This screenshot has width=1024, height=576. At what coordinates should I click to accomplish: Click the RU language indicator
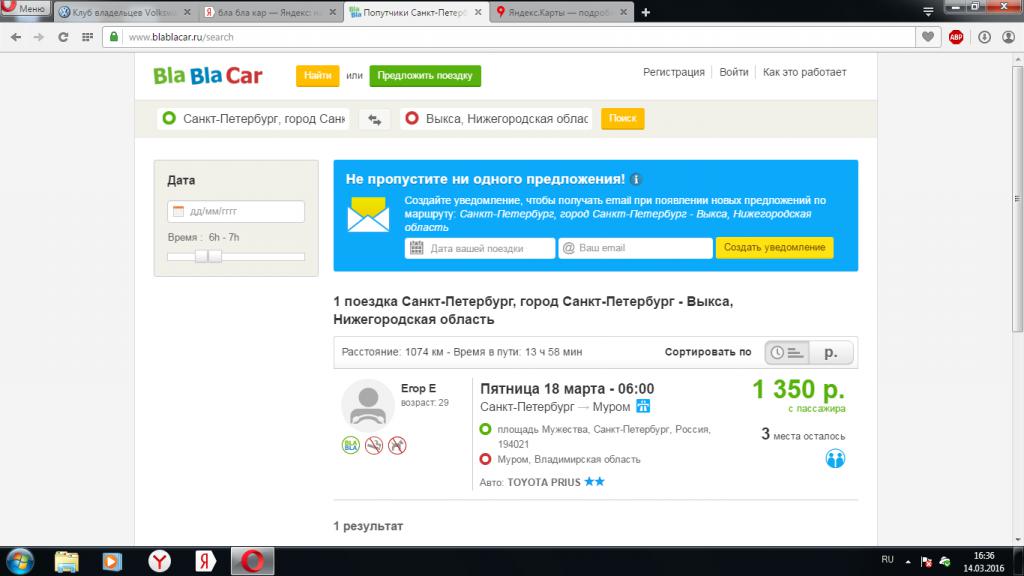click(887, 560)
